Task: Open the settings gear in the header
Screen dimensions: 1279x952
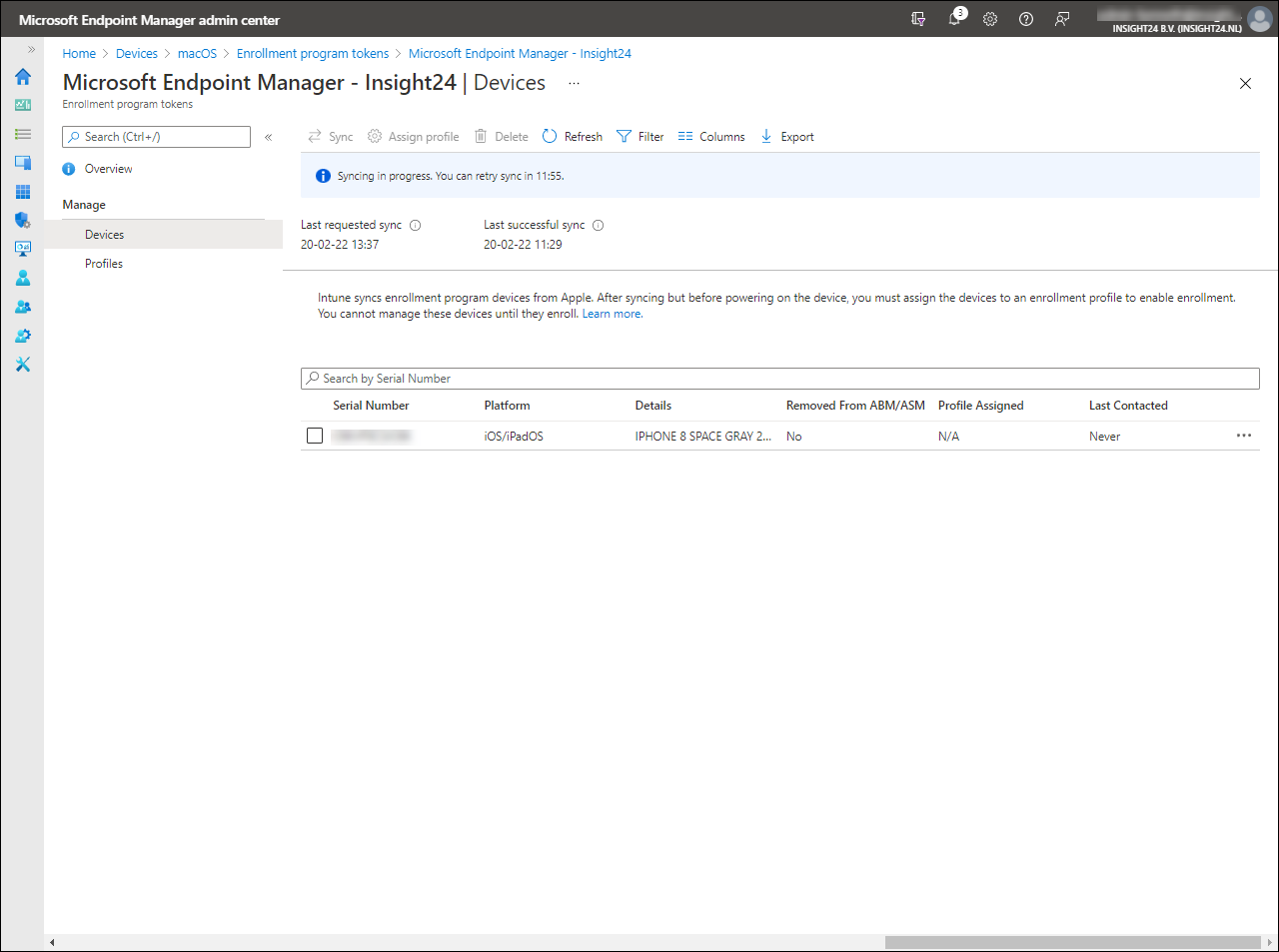Action: point(990,19)
